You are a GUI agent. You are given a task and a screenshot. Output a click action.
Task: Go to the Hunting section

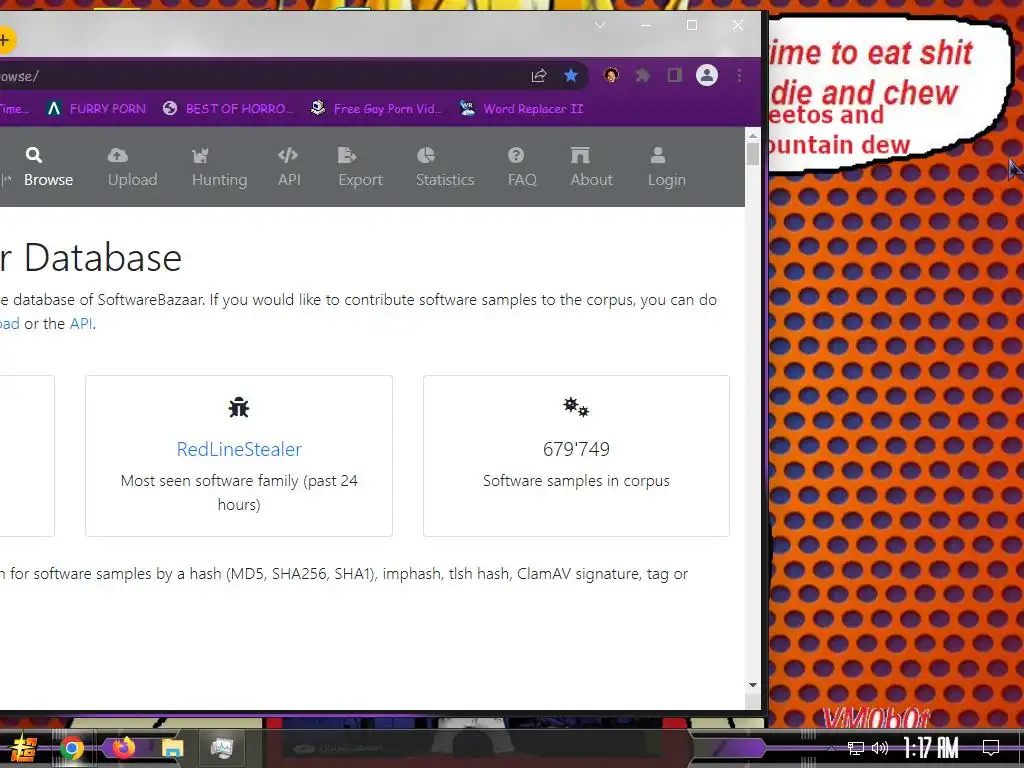(219, 167)
